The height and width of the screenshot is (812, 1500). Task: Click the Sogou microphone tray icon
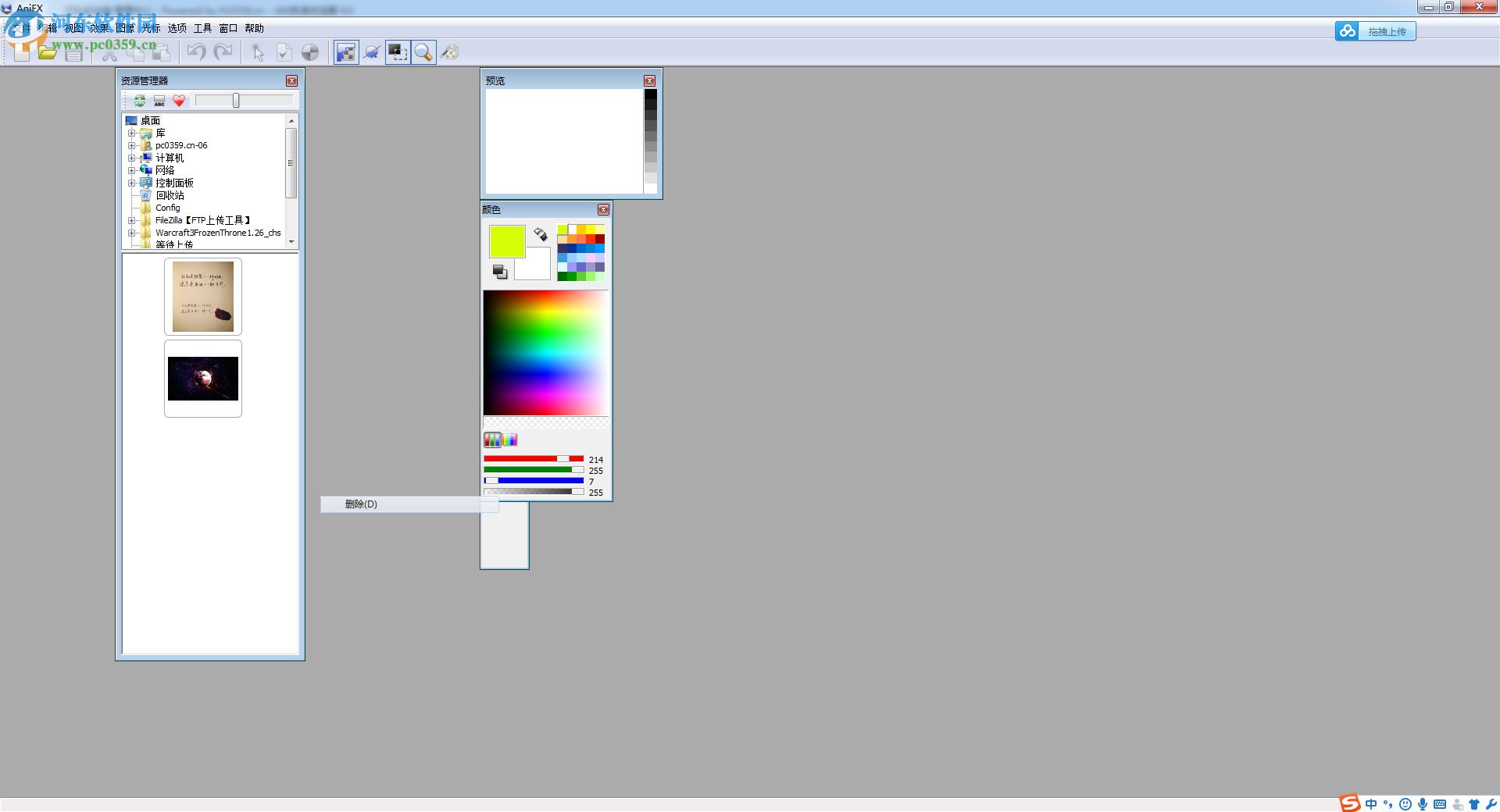coord(1423,804)
